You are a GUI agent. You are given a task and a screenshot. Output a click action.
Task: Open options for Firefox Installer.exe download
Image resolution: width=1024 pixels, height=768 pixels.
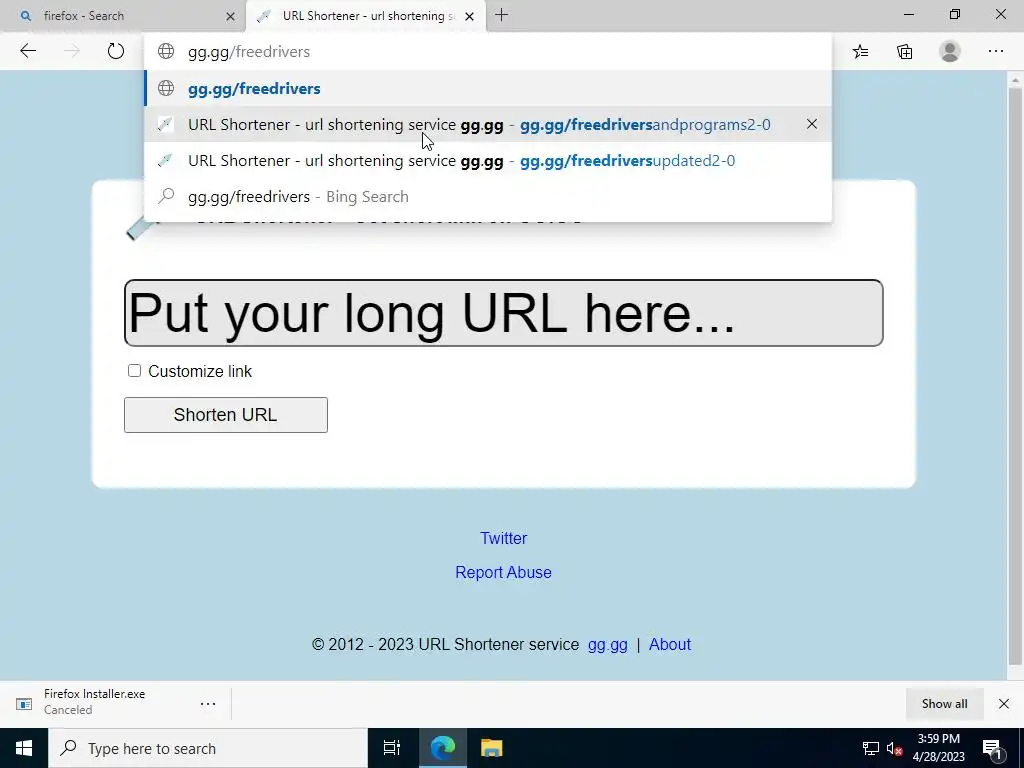click(x=208, y=704)
